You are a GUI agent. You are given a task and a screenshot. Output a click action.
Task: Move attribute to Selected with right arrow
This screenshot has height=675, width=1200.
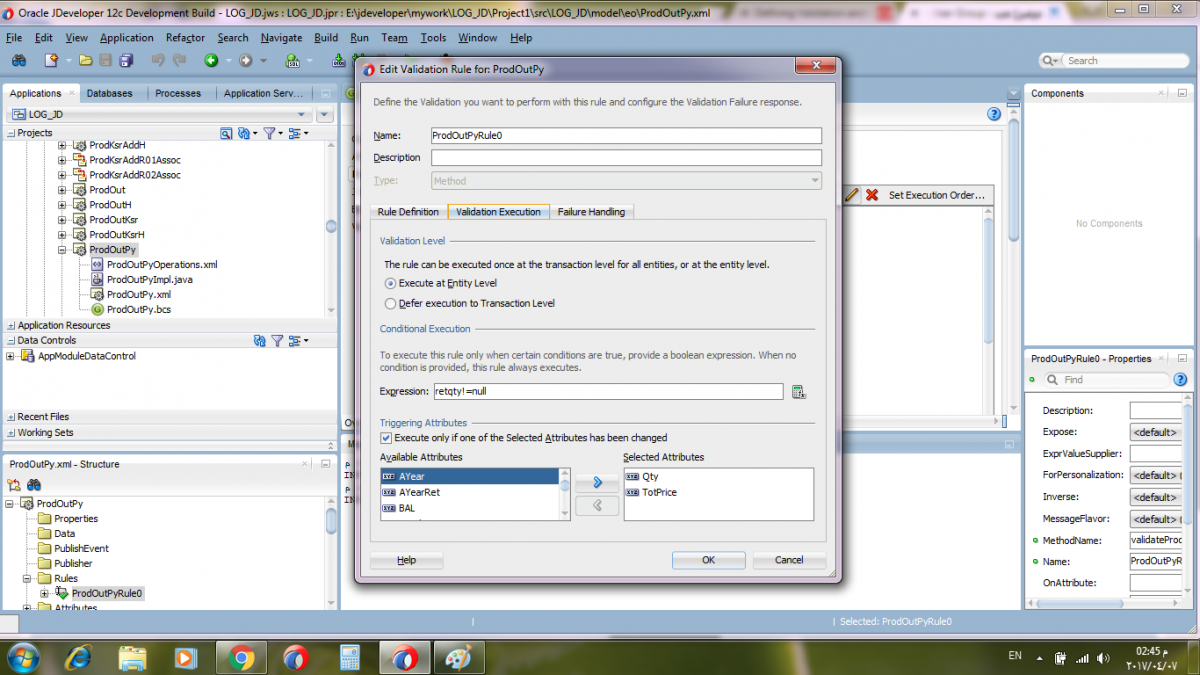[598, 482]
